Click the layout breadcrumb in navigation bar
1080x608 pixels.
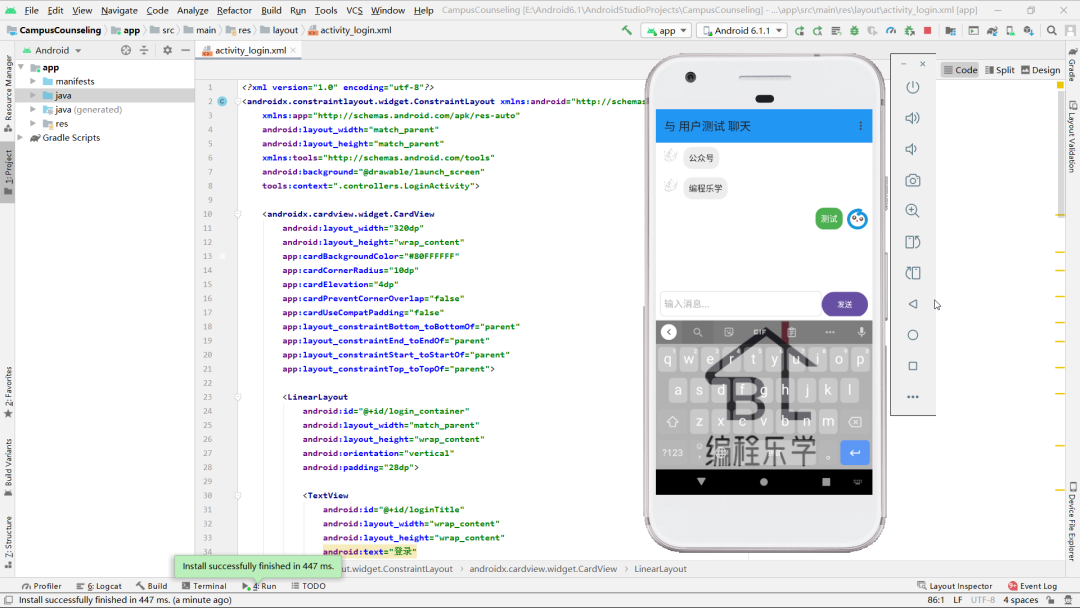279,30
